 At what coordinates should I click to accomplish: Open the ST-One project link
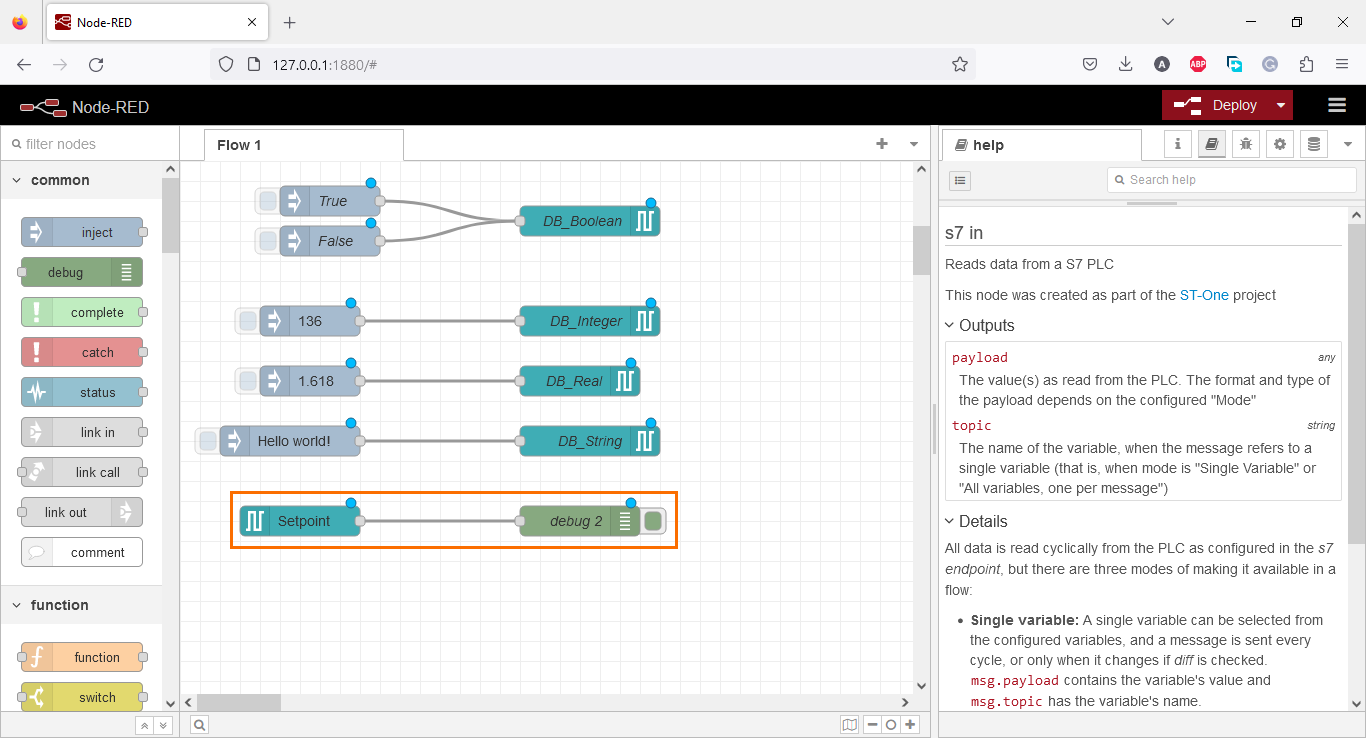click(x=1204, y=295)
